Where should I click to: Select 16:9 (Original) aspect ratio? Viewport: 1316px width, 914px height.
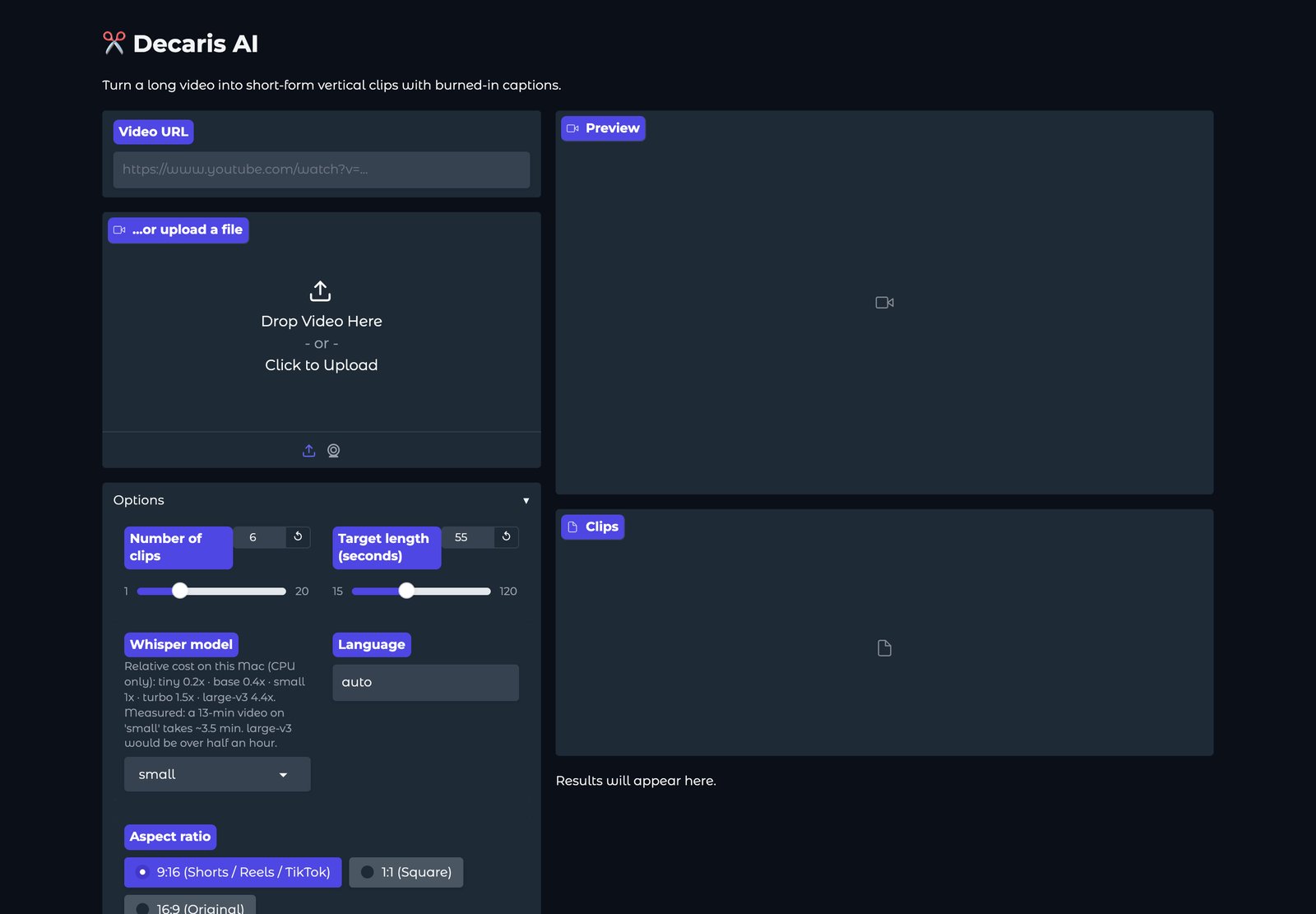pos(190,905)
